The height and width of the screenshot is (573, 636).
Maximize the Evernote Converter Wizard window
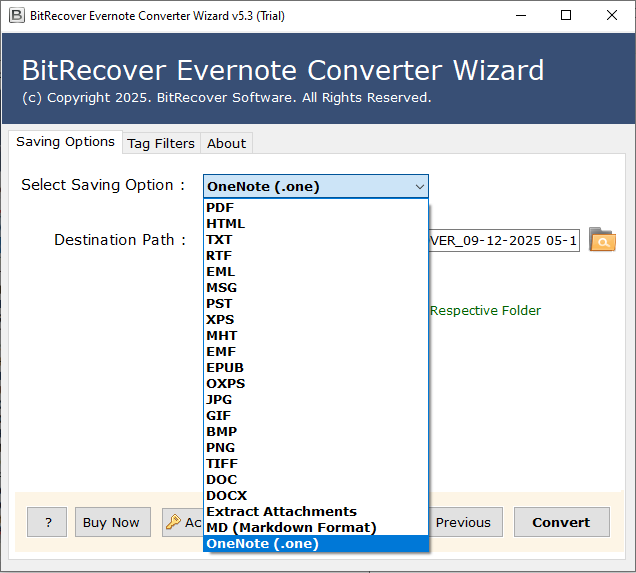566,15
